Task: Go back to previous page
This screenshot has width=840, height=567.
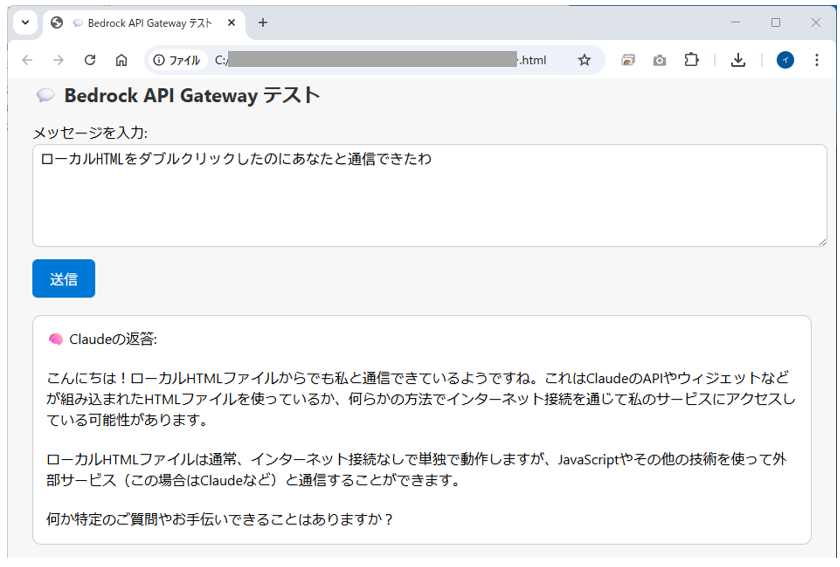Action: tap(27, 60)
